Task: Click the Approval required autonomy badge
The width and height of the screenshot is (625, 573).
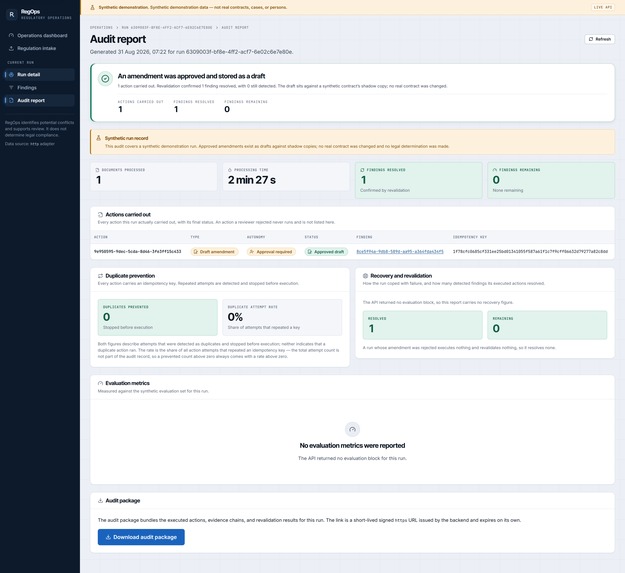Action: [271, 251]
